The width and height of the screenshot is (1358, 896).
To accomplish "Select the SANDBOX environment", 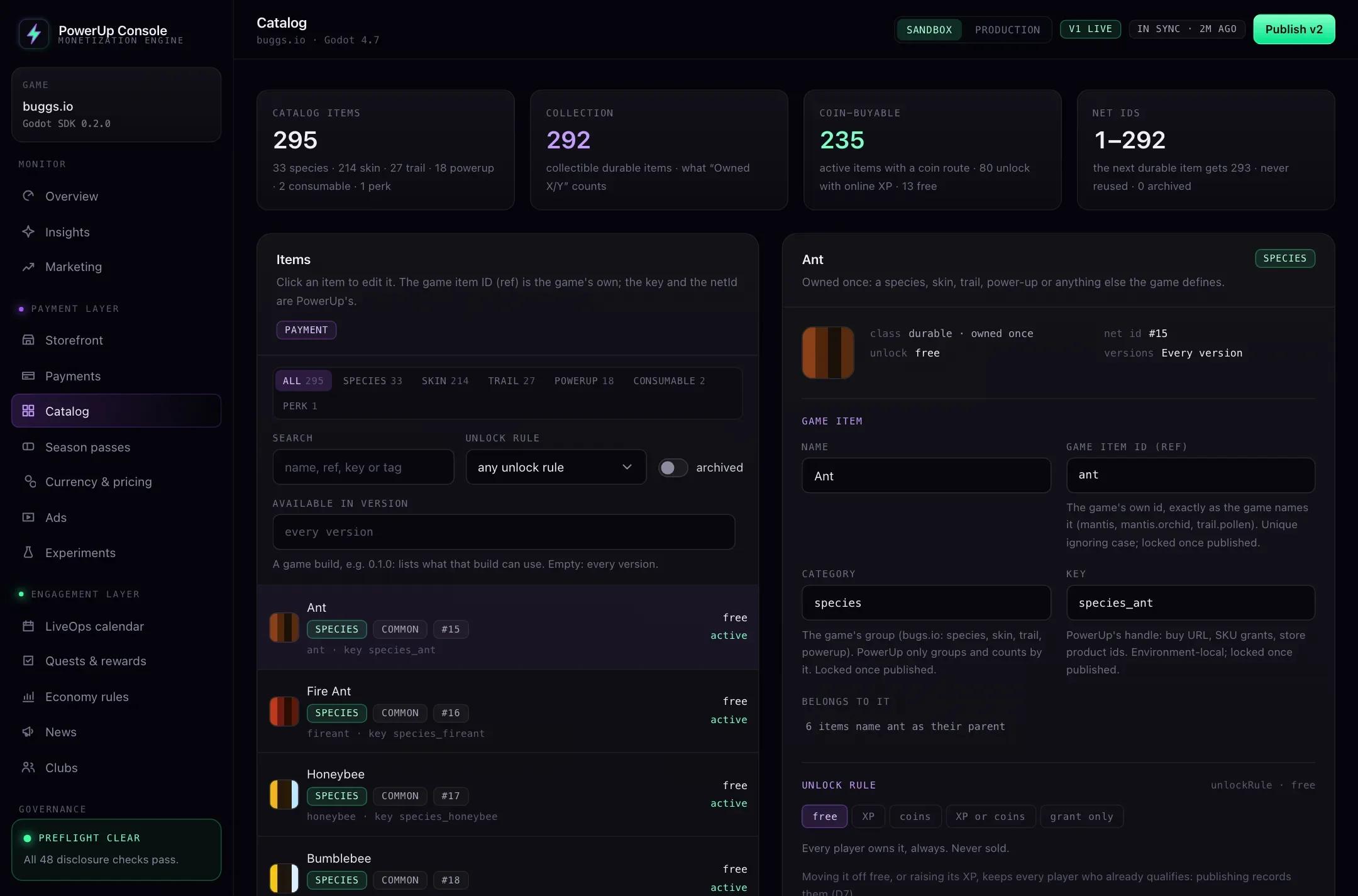I will [929, 30].
